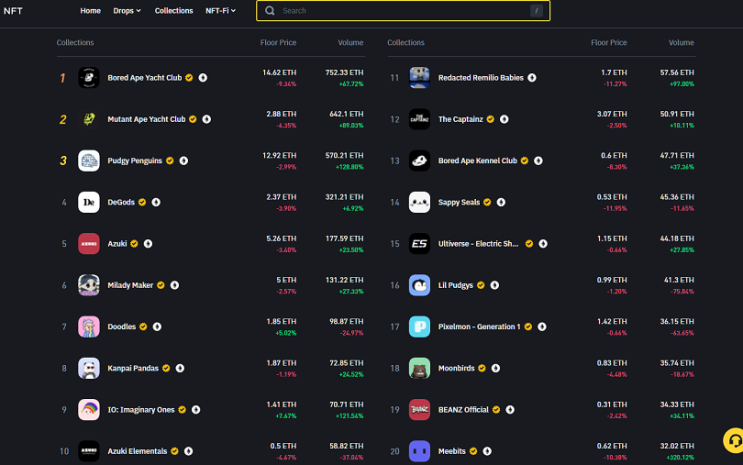Open the Meebits collection avatar
The width and height of the screenshot is (743, 465).
click(419, 451)
